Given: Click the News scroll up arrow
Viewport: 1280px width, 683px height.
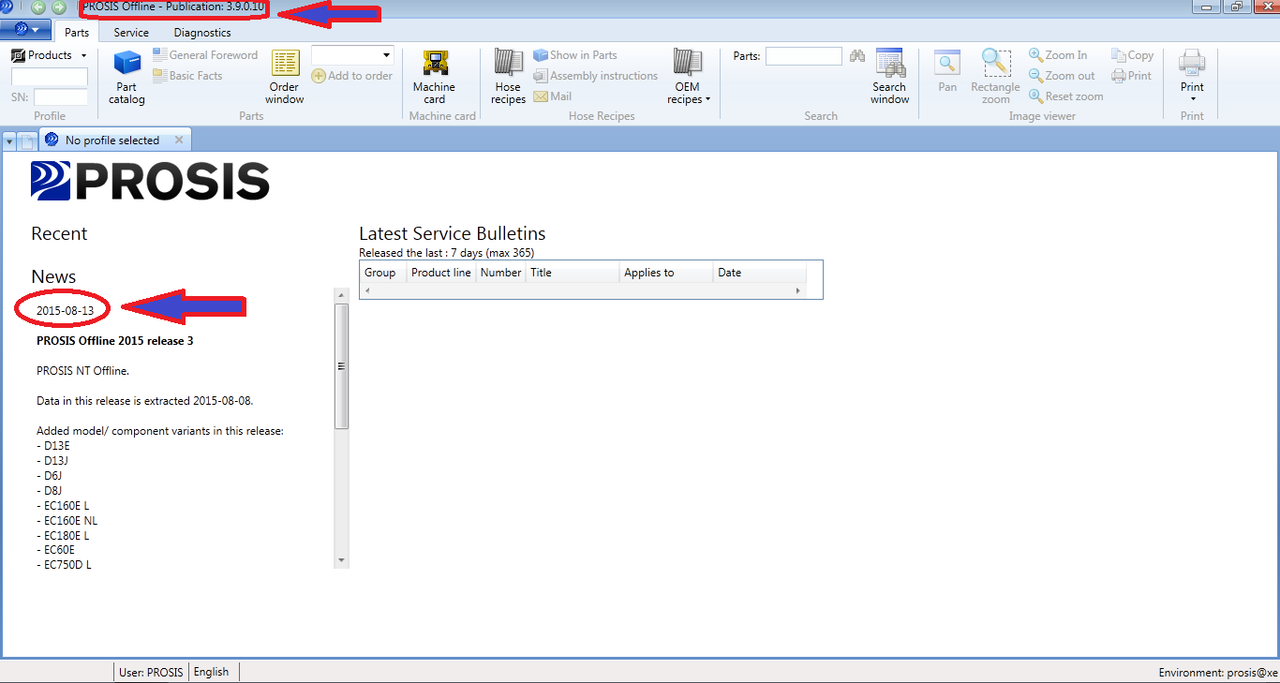Looking at the screenshot, I should point(341,295).
